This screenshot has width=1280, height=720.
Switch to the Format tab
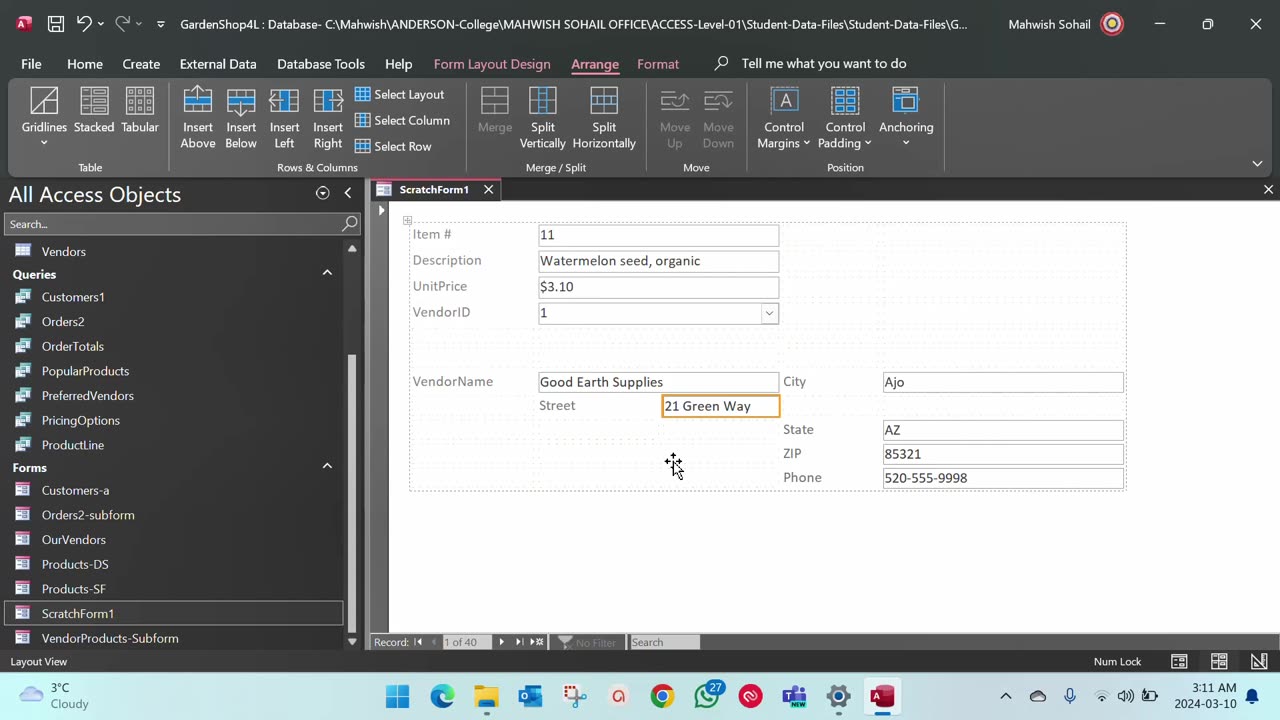pos(658,63)
